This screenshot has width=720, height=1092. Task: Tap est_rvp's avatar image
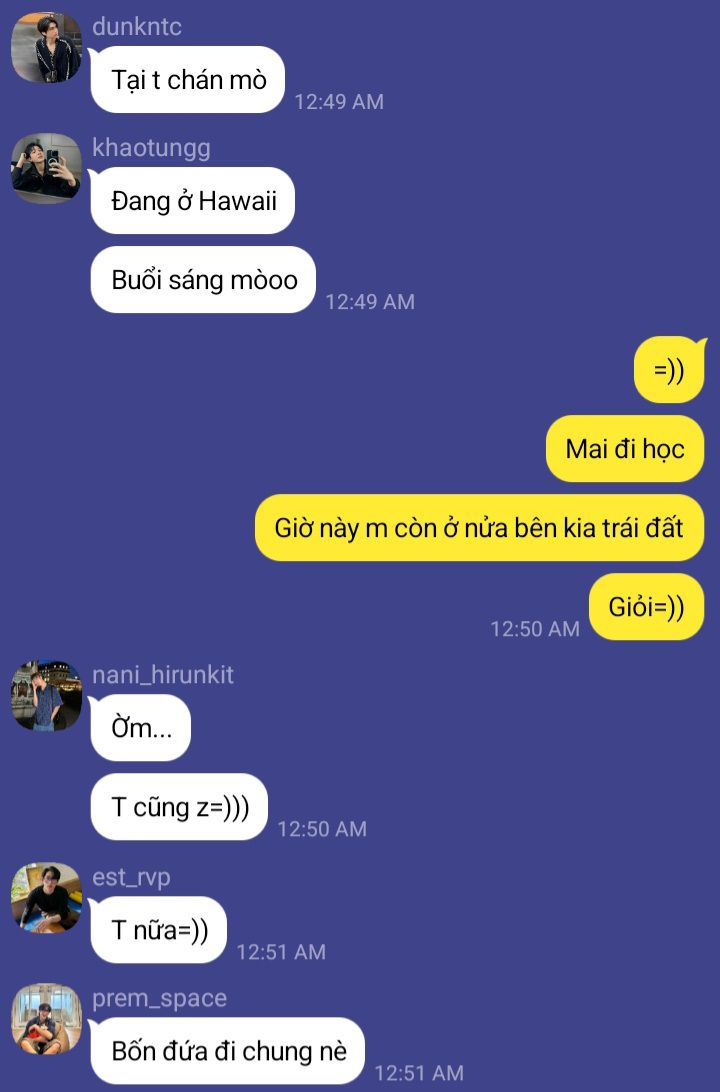[x=47, y=898]
